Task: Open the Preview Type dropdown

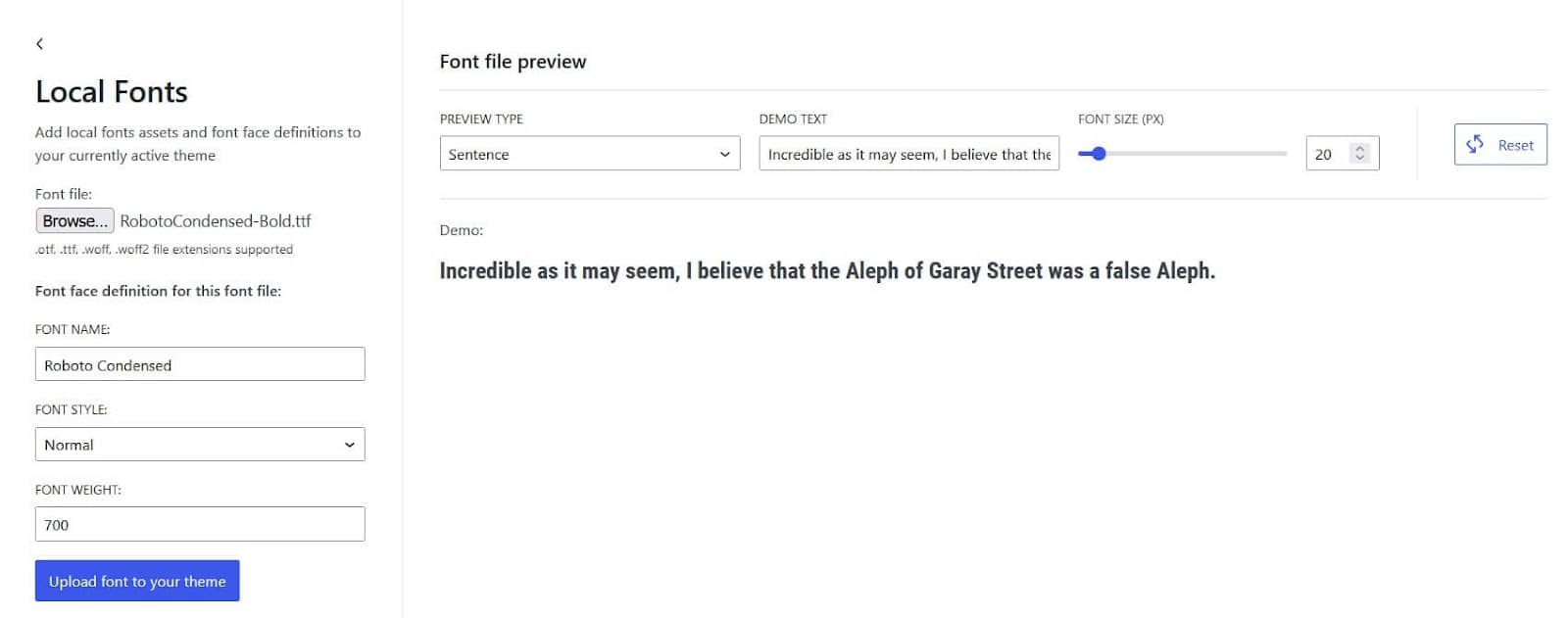Action: [x=590, y=154]
